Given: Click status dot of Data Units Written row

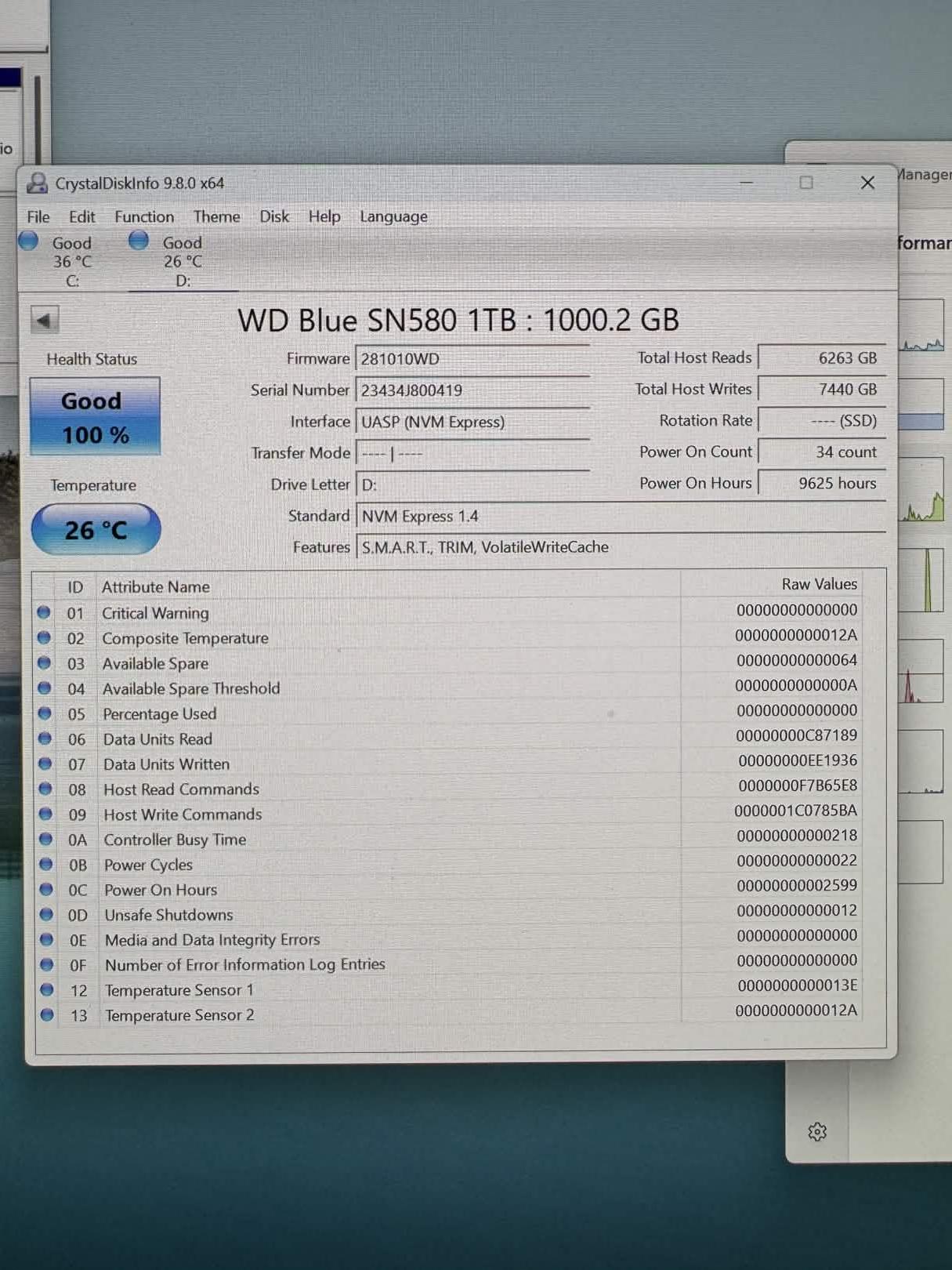Looking at the screenshot, I should tap(45, 763).
